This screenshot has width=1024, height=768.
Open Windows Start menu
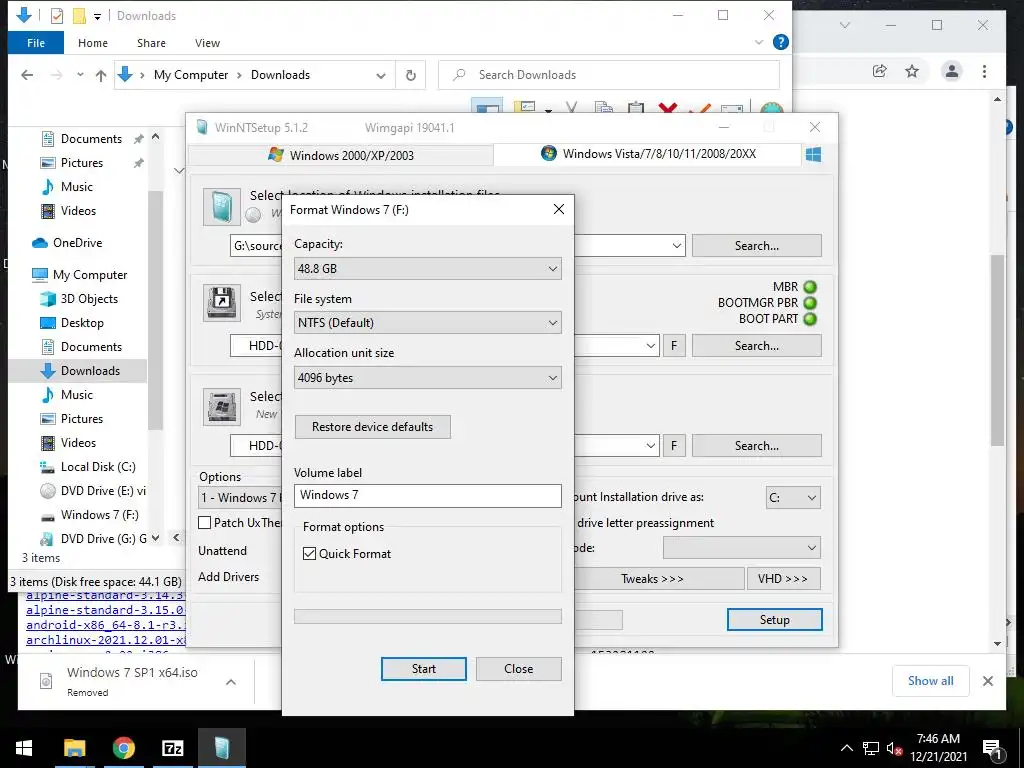[x=24, y=748]
